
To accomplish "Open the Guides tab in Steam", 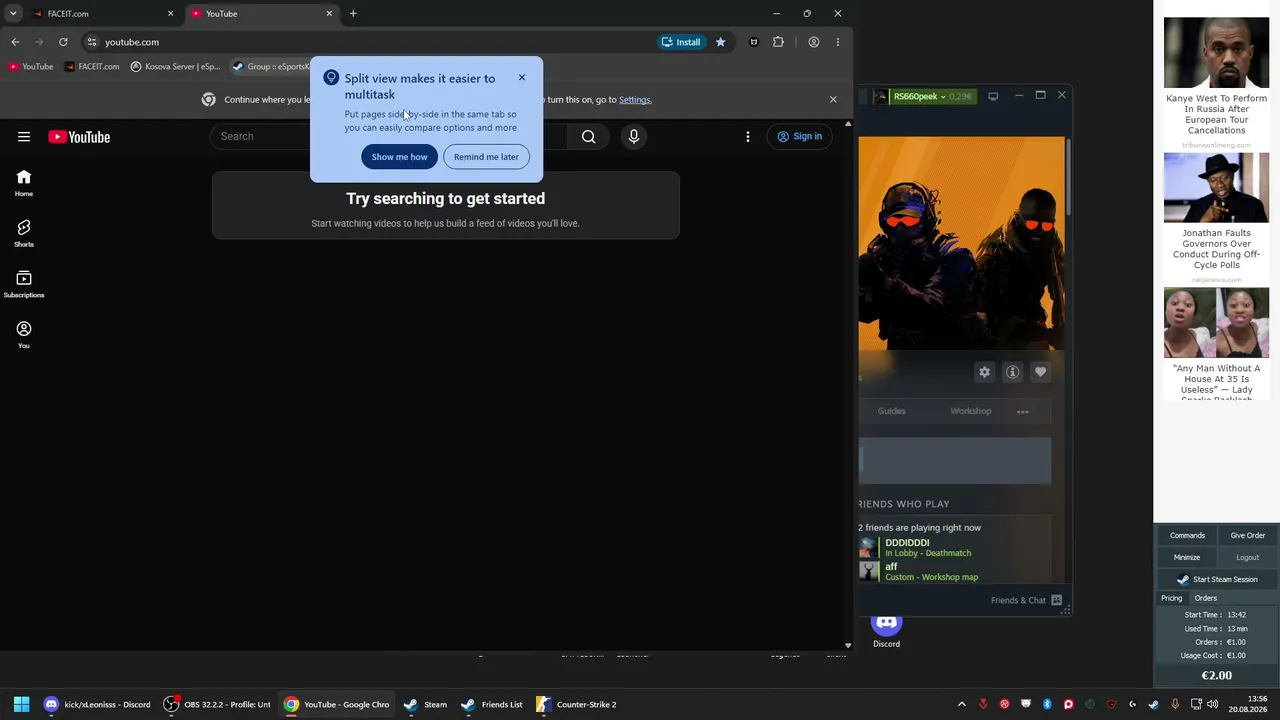I will [x=892, y=411].
